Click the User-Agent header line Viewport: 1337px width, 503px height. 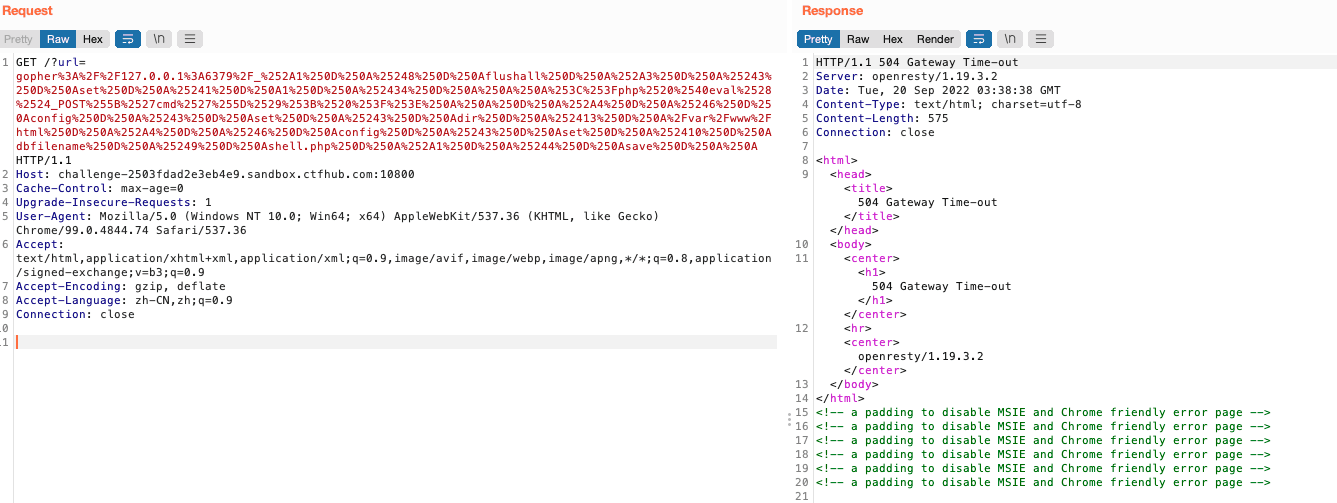[x=337, y=216]
